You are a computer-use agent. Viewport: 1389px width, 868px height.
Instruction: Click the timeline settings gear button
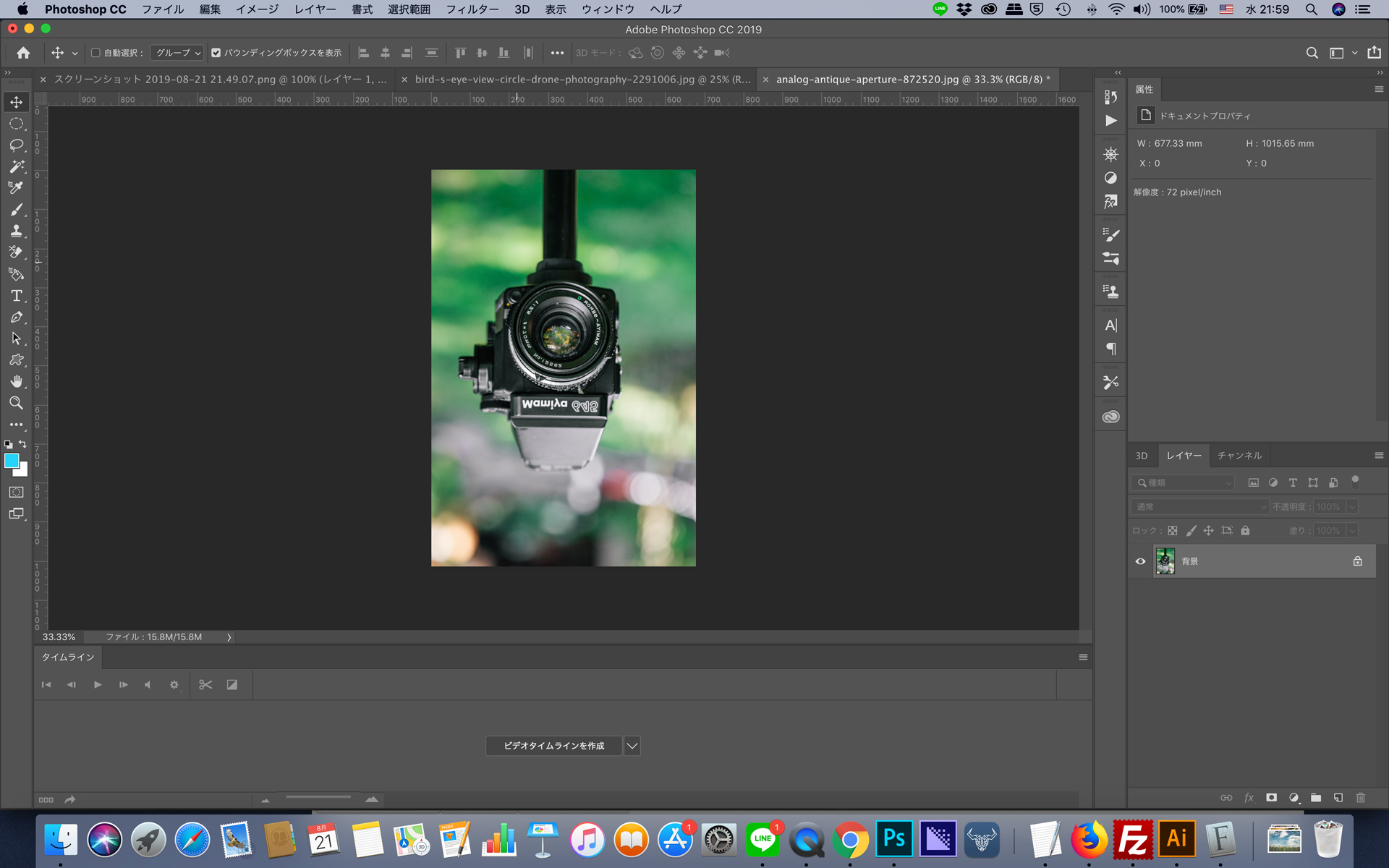coord(174,684)
